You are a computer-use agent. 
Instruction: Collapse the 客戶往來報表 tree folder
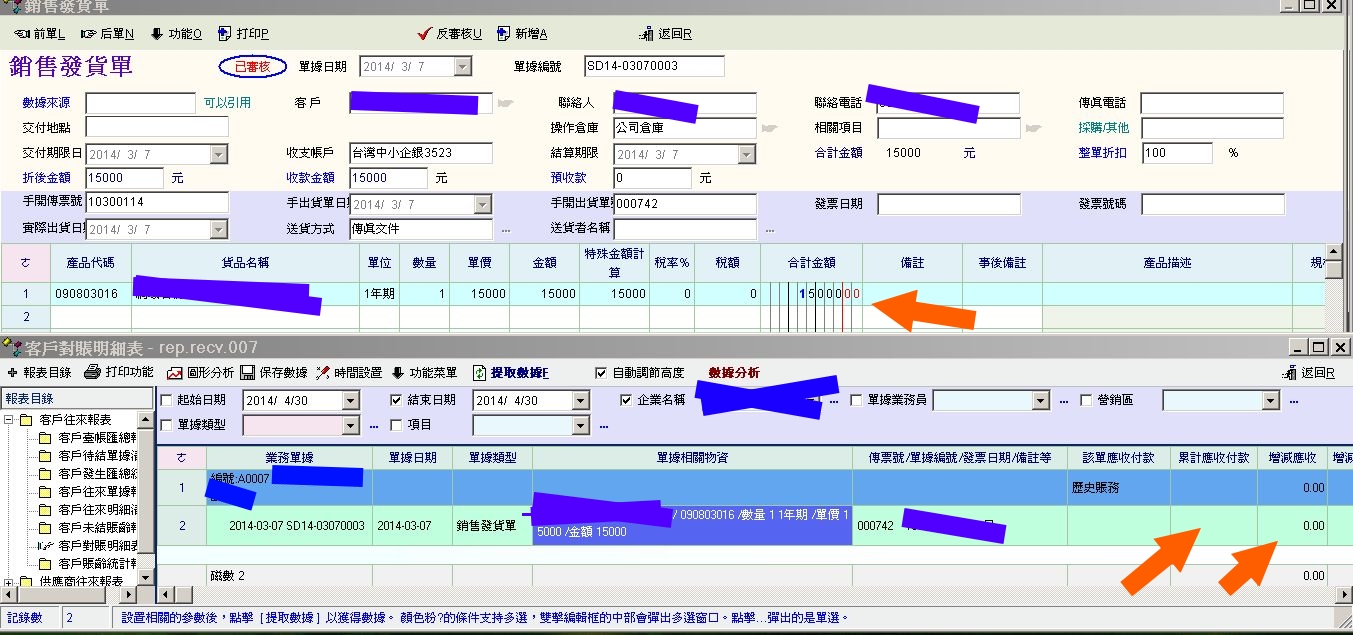(x=9, y=420)
